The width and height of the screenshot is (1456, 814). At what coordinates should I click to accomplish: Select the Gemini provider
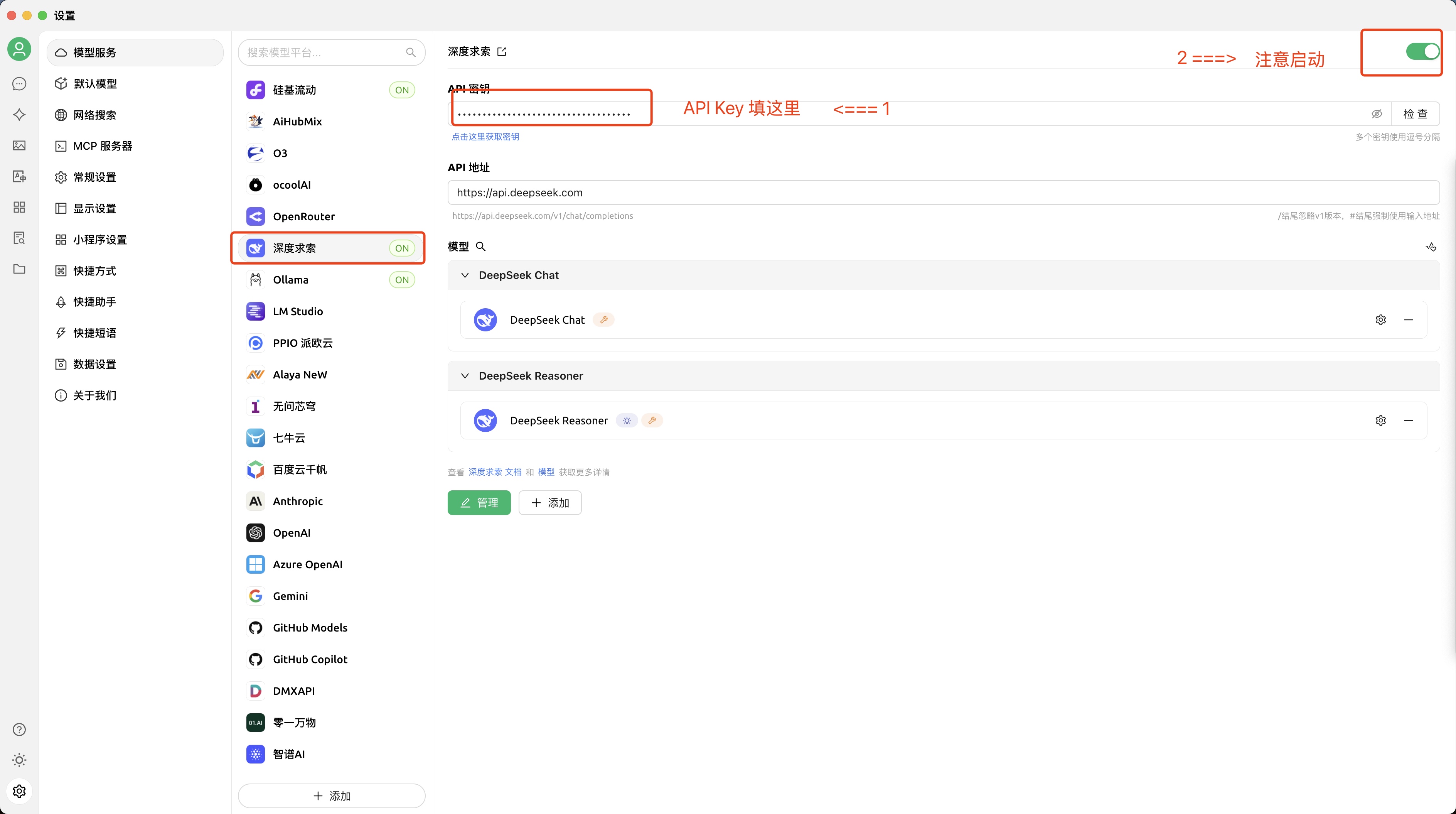331,596
